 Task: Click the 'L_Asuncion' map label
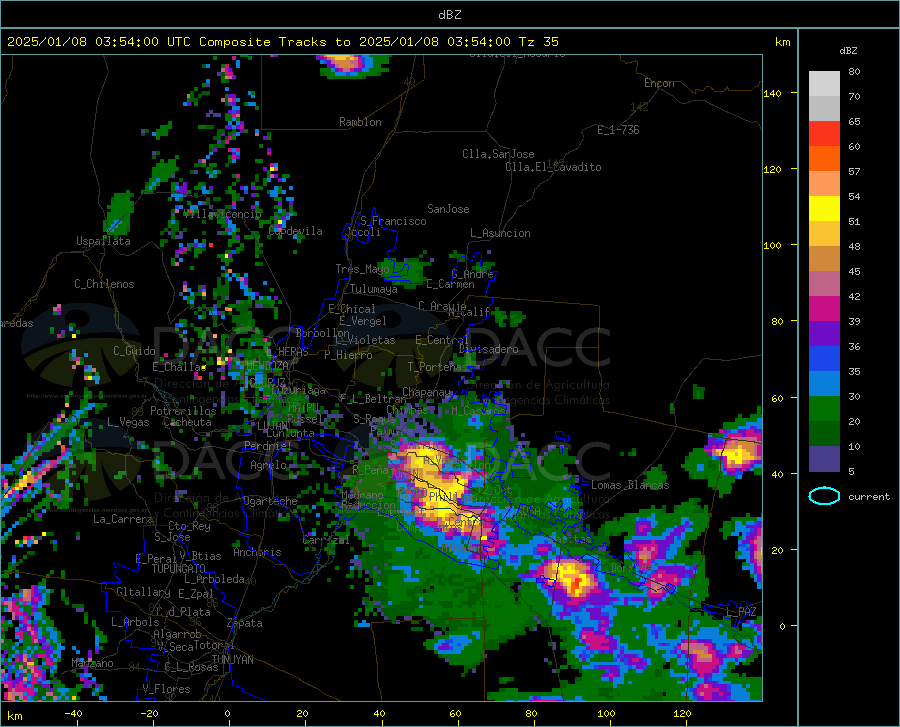pyautogui.click(x=500, y=233)
